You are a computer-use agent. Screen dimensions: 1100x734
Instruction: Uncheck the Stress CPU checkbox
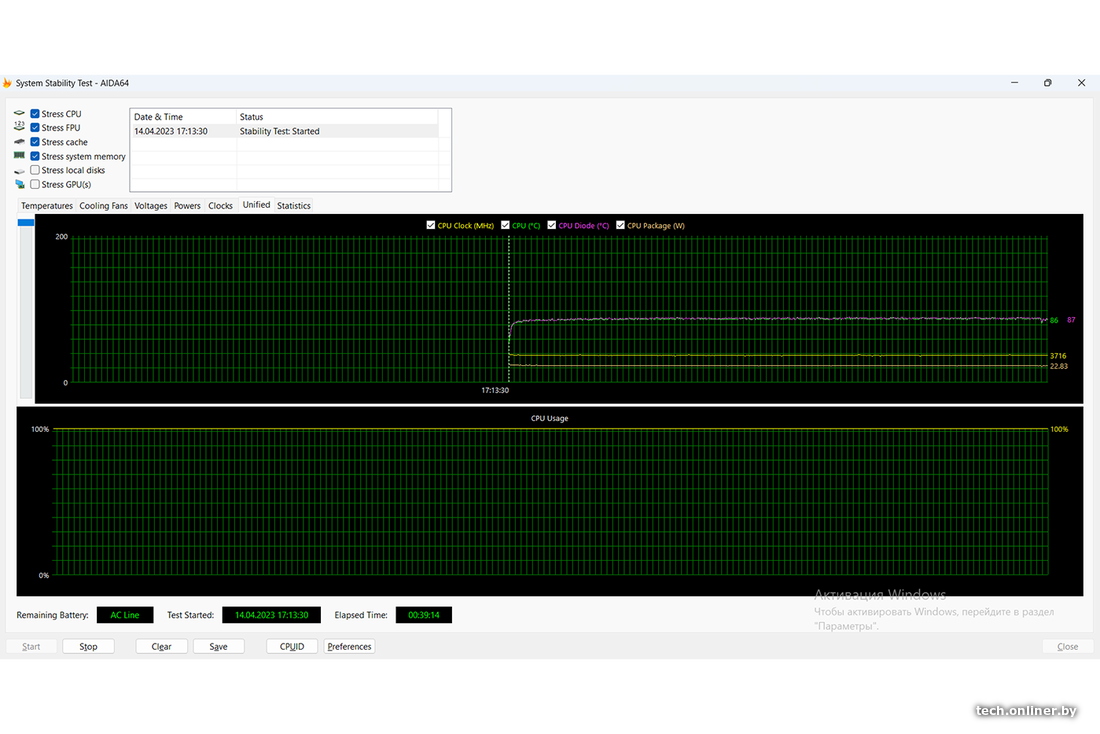36,114
